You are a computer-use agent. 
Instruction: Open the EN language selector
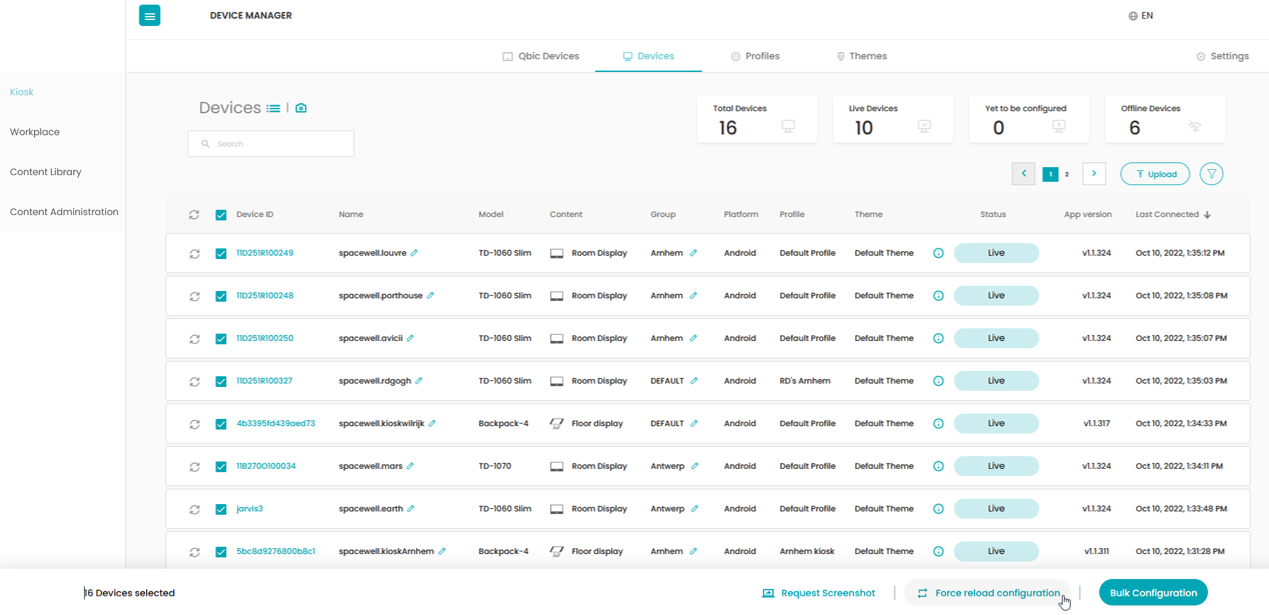pyautogui.click(x=1140, y=16)
